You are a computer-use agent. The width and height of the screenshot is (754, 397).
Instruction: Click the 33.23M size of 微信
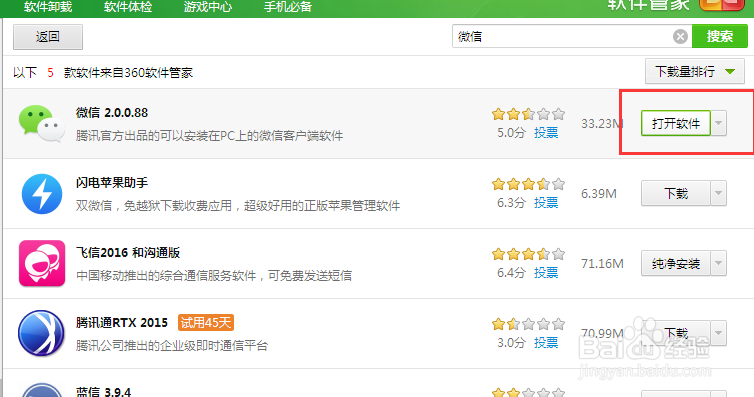coord(602,124)
